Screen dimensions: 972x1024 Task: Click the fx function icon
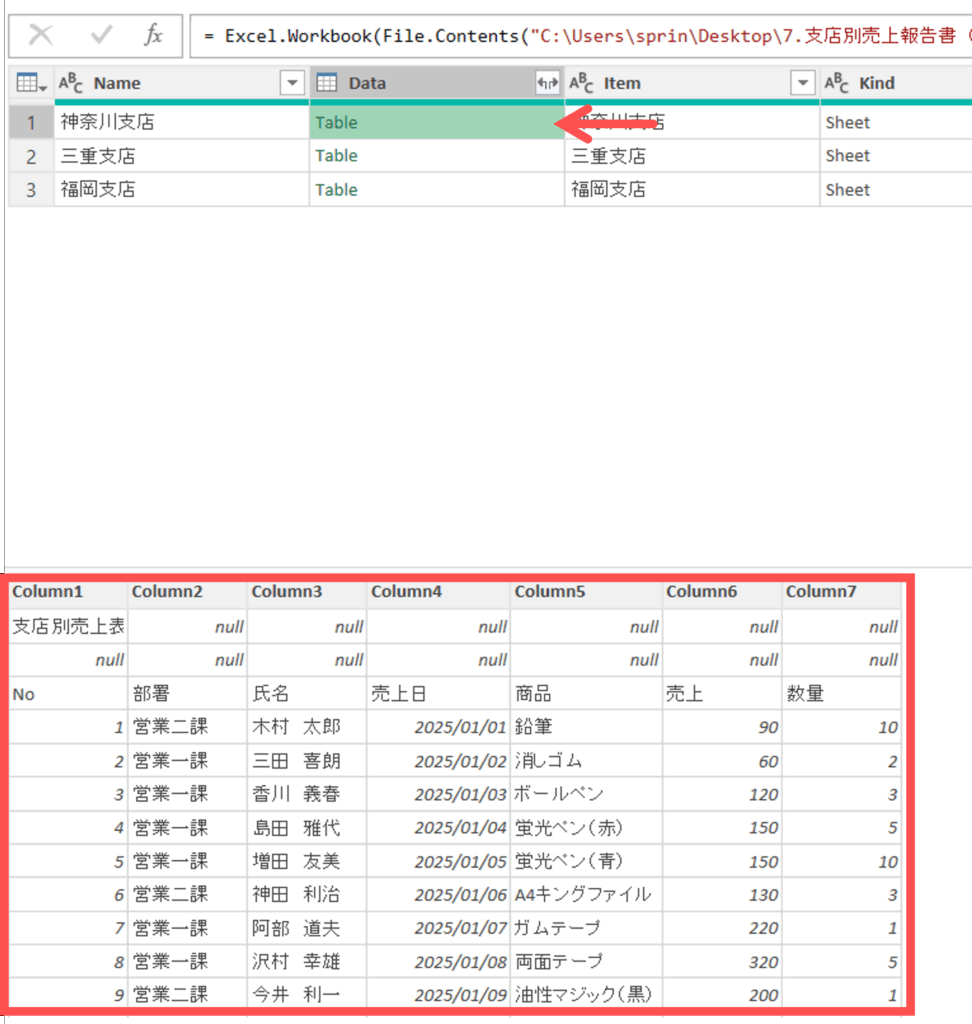[153, 36]
